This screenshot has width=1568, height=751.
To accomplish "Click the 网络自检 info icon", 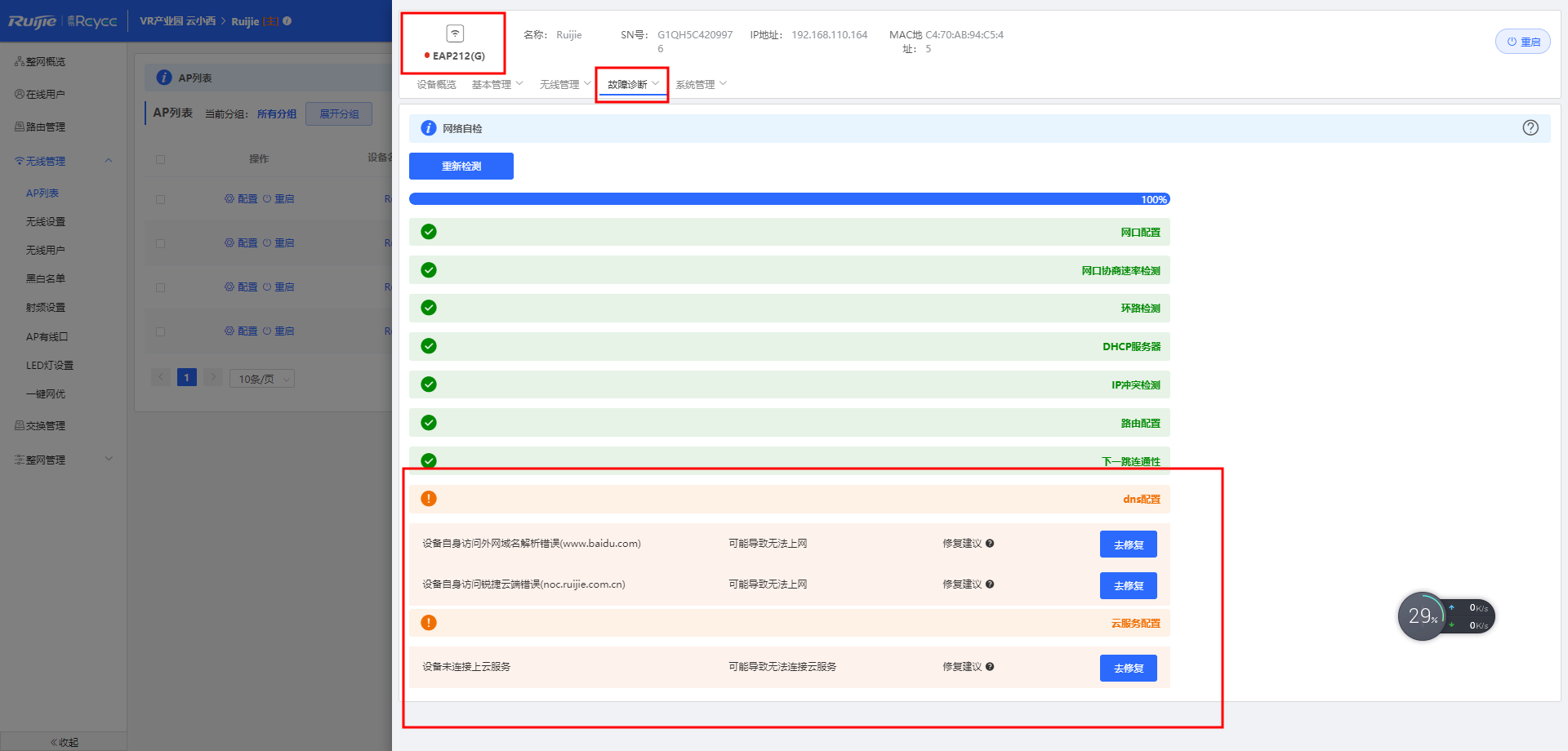I will (x=428, y=128).
